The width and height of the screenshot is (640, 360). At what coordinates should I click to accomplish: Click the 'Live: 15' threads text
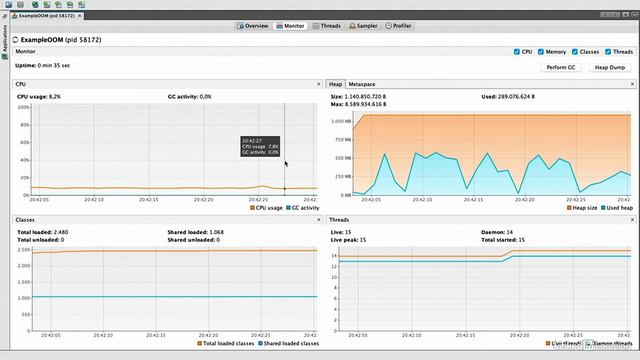coord(341,232)
